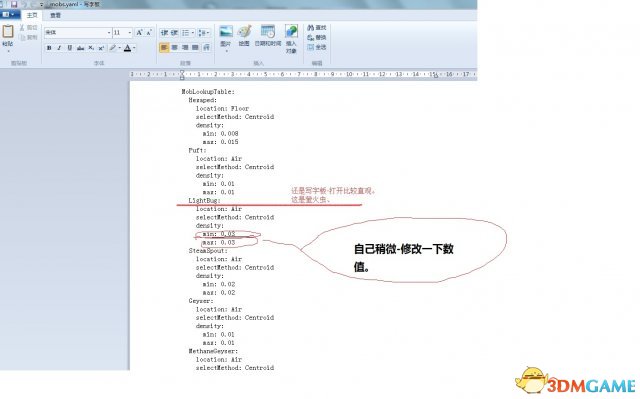Screen dimensions: 640x399
Task: Click the Grow Font (A up) icon
Action: tap(139, 32)
